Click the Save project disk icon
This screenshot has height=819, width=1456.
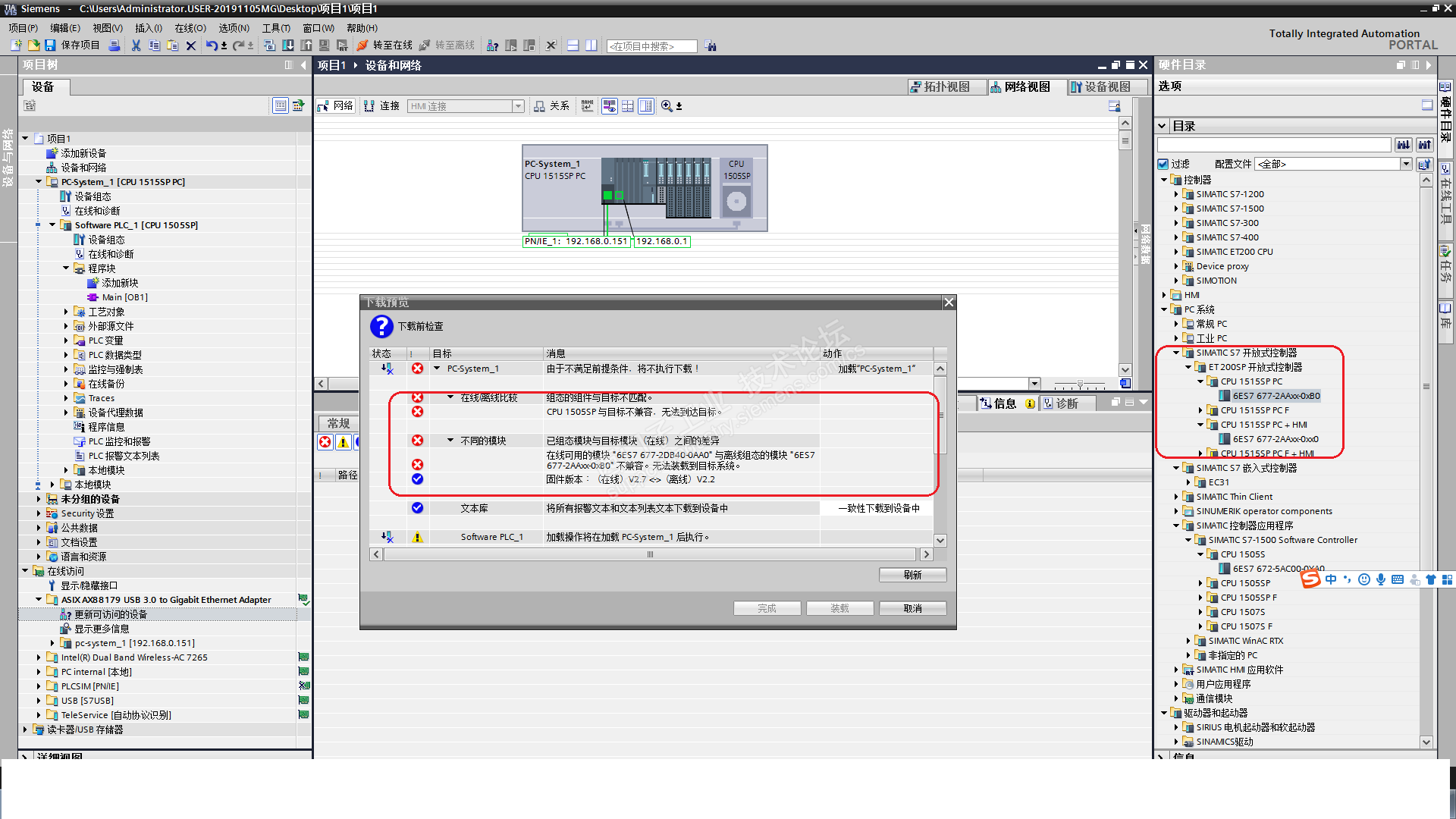(50, 45)
